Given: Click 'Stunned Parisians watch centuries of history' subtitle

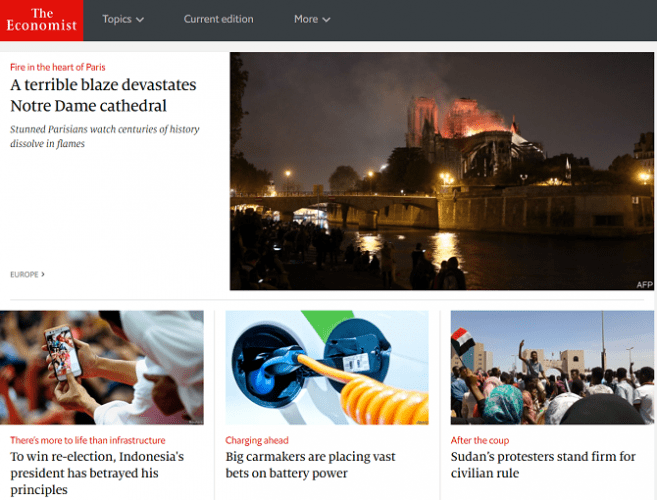Looking at the screenshot, I should tap(105, 136).
